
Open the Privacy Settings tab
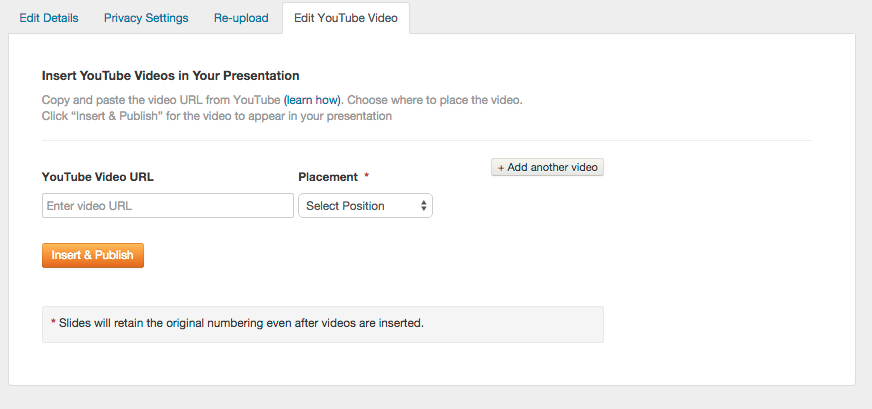[146, 18]
